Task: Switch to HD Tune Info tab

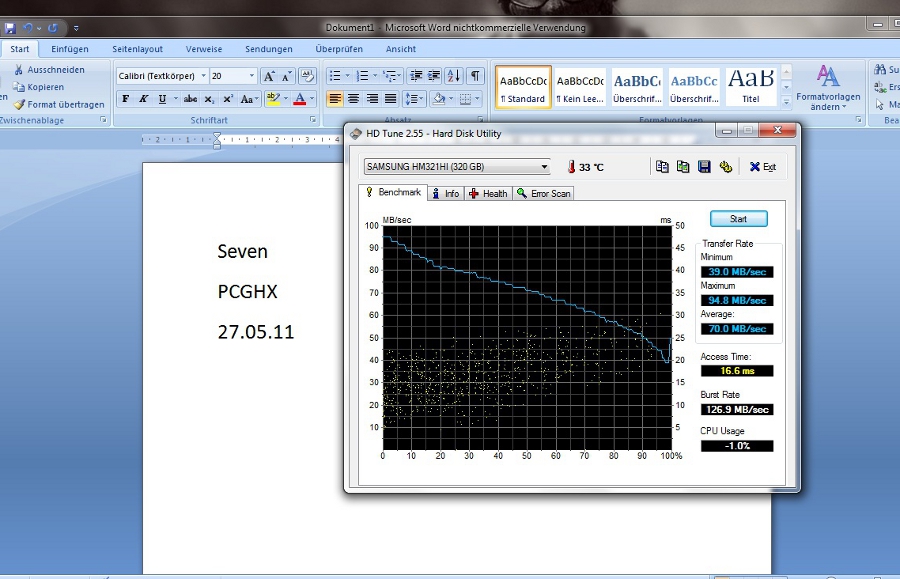Action: 445,193
